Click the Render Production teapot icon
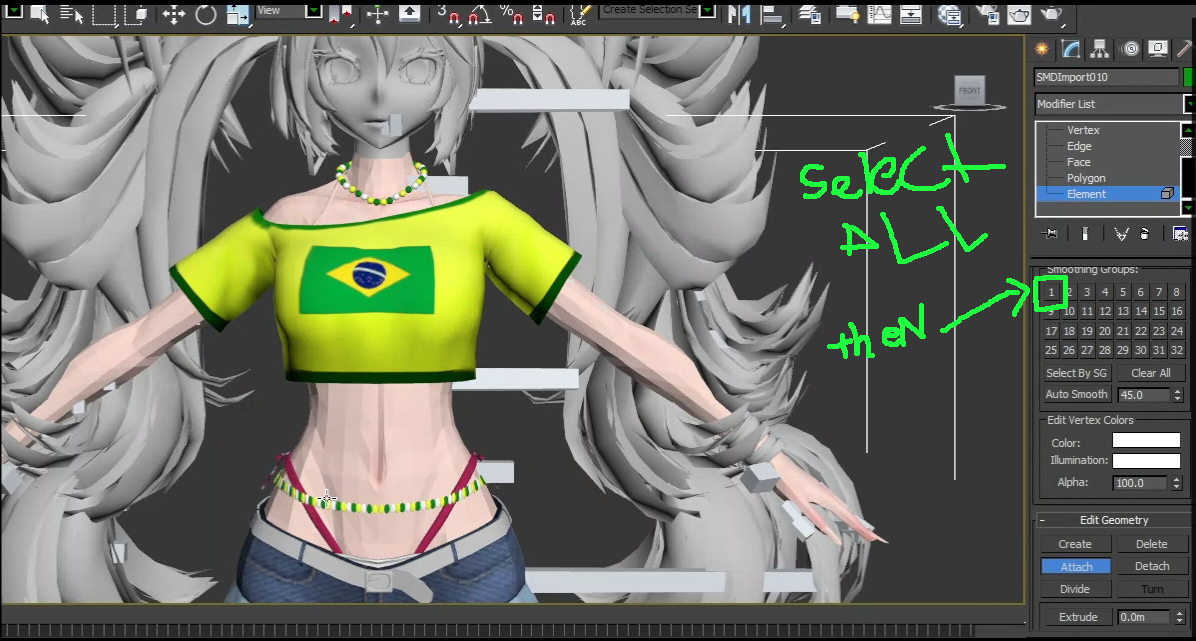 pyautogui.click(x=1053, y=13)
